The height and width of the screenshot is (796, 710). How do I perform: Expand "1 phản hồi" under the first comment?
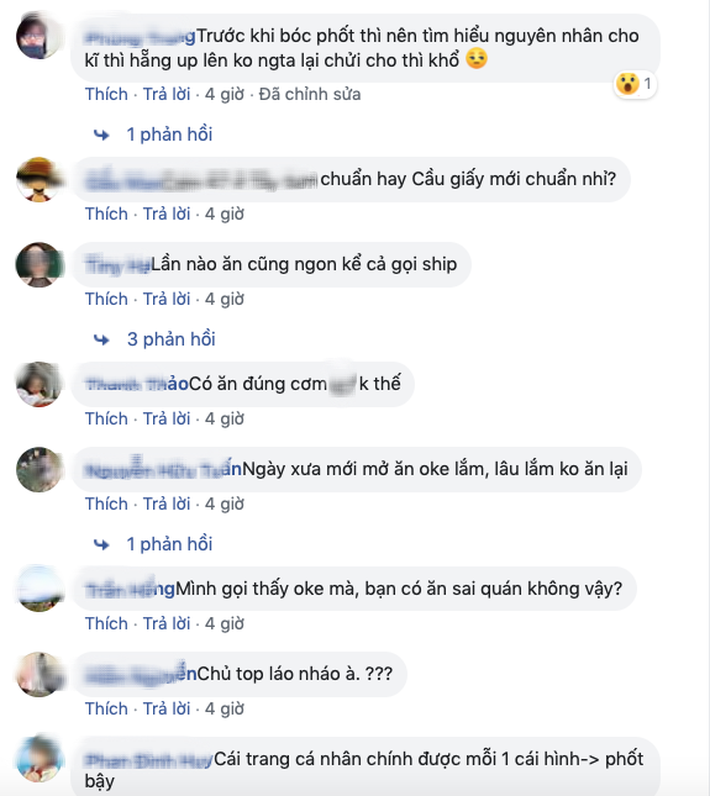click(x=170, y=135)
